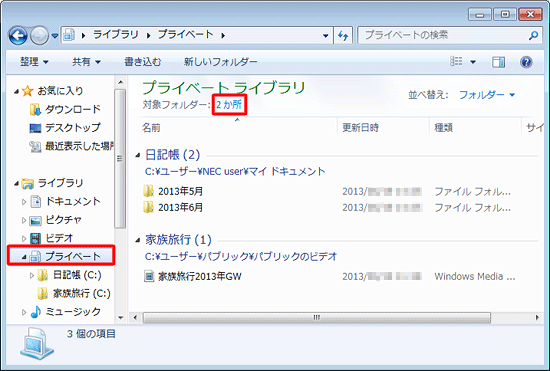
Task: Click ライブラリ in the address breadcrumb
Action: [116, 35]
